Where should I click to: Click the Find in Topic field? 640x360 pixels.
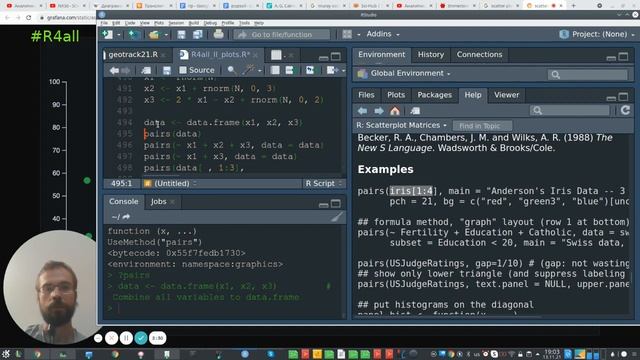pos(482,126)
